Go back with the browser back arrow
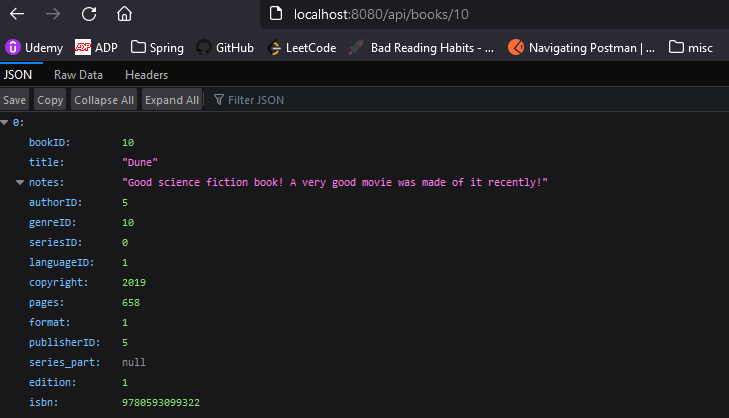This screenshot has height=418, width=729. click(17, 14)
